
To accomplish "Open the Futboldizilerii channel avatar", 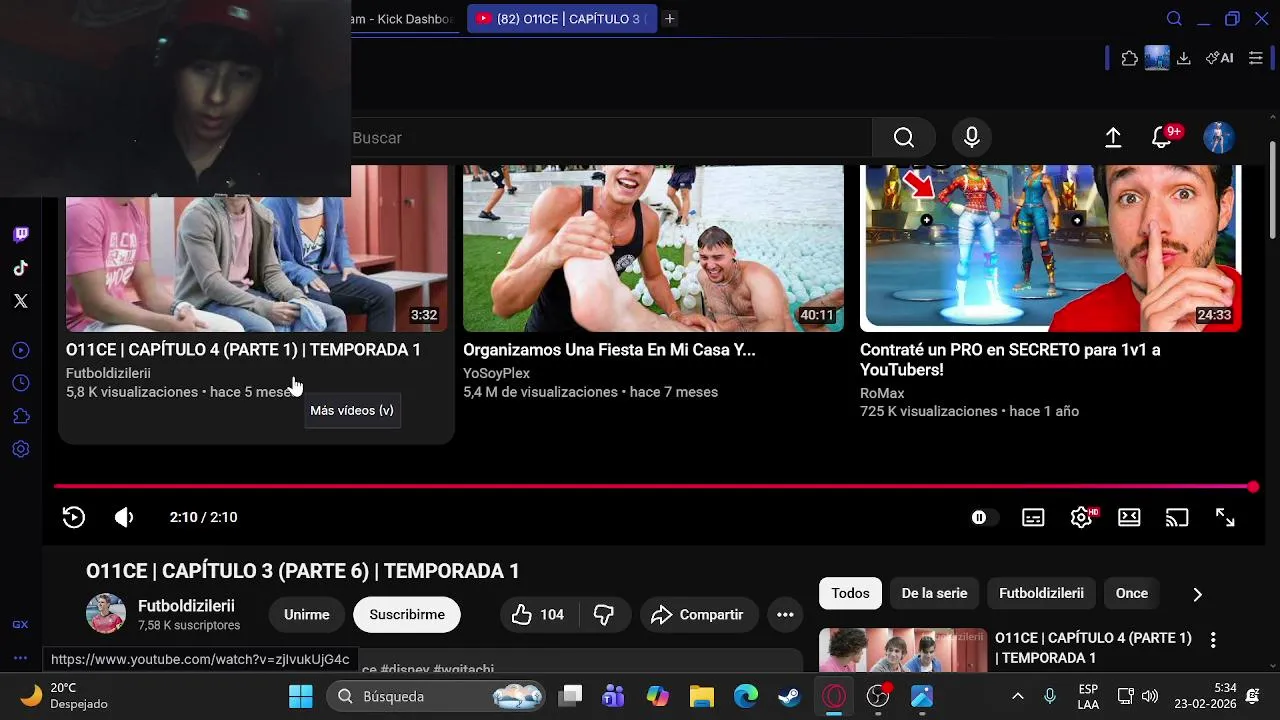I will coord(106,614).
